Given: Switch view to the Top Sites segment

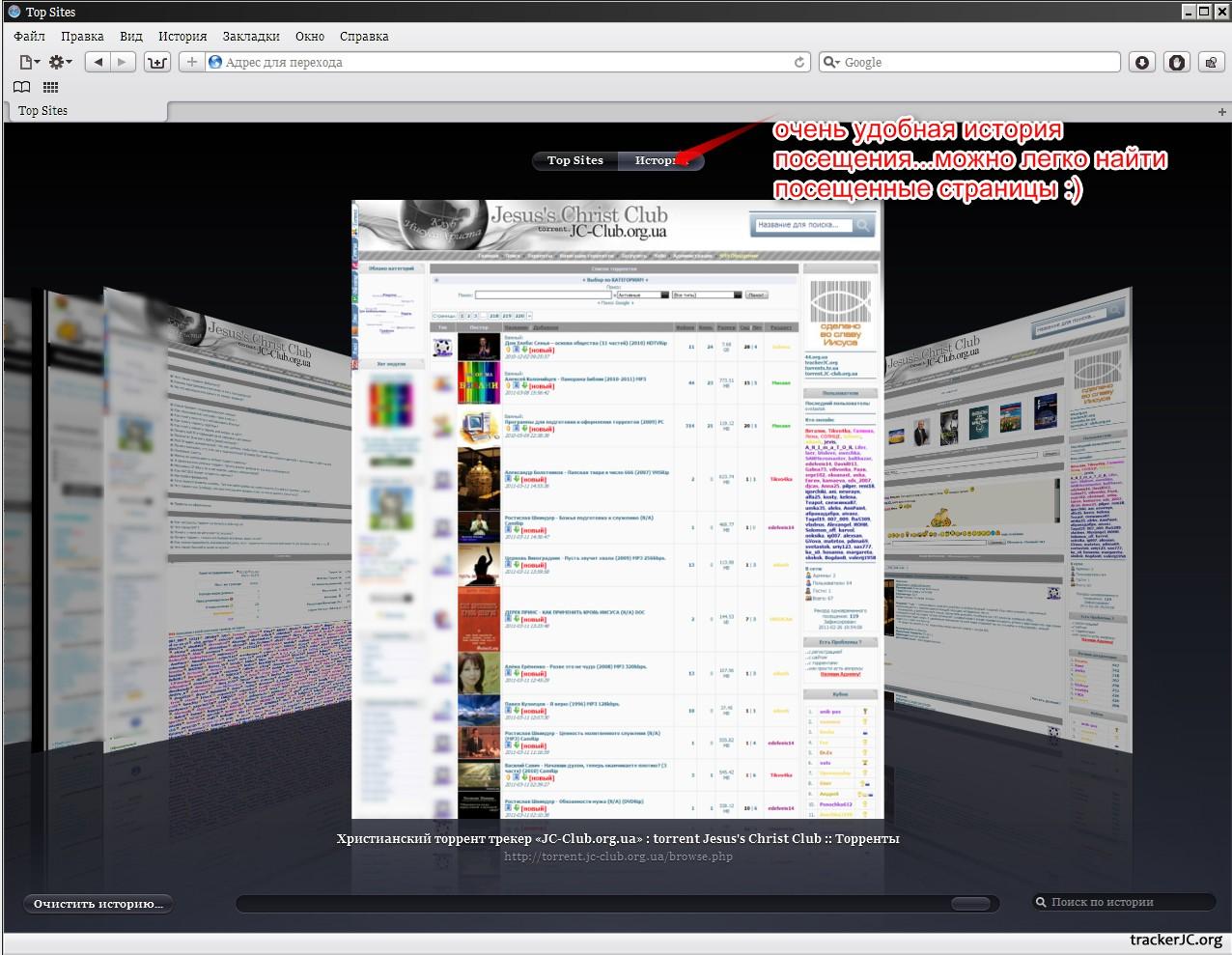Looking at the screenshot, I should pos(575,160).
